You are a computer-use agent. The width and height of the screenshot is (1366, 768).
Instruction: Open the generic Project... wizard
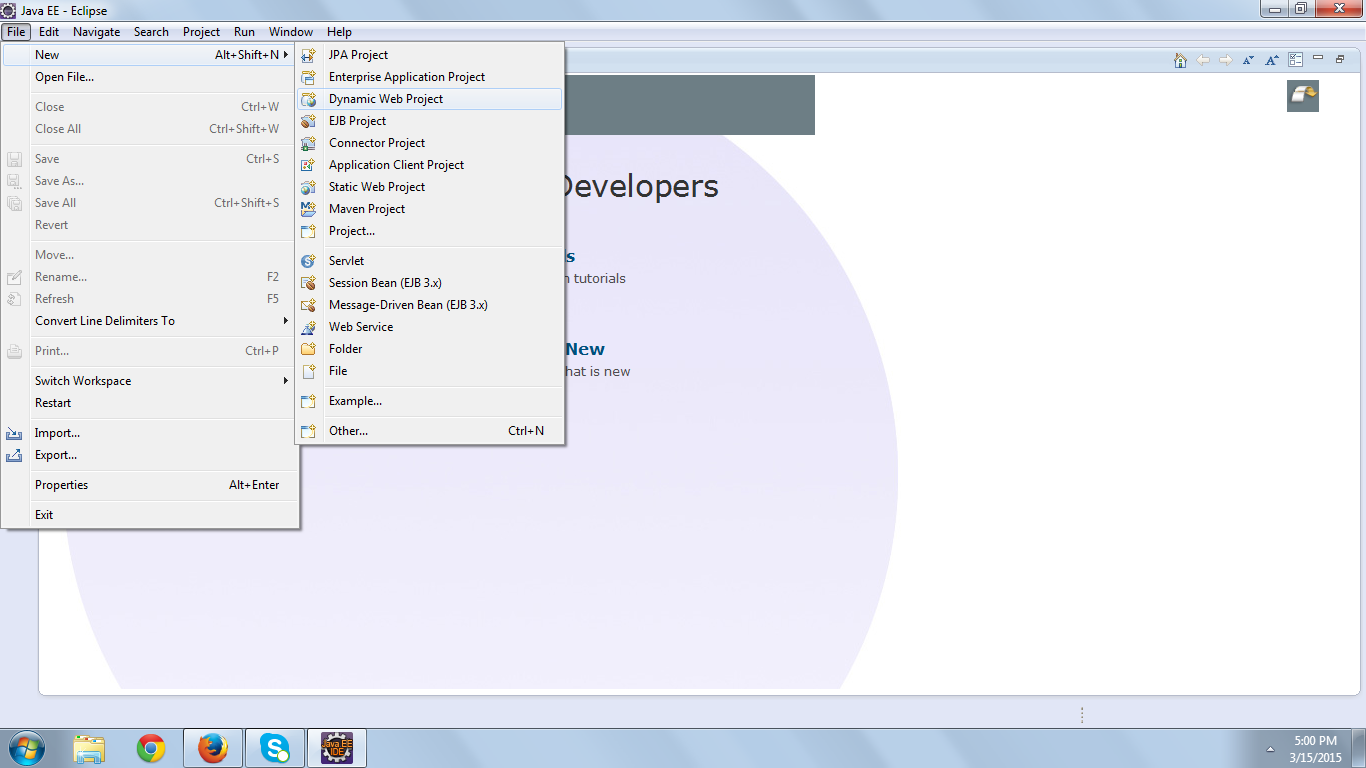(x=430, y=231)
